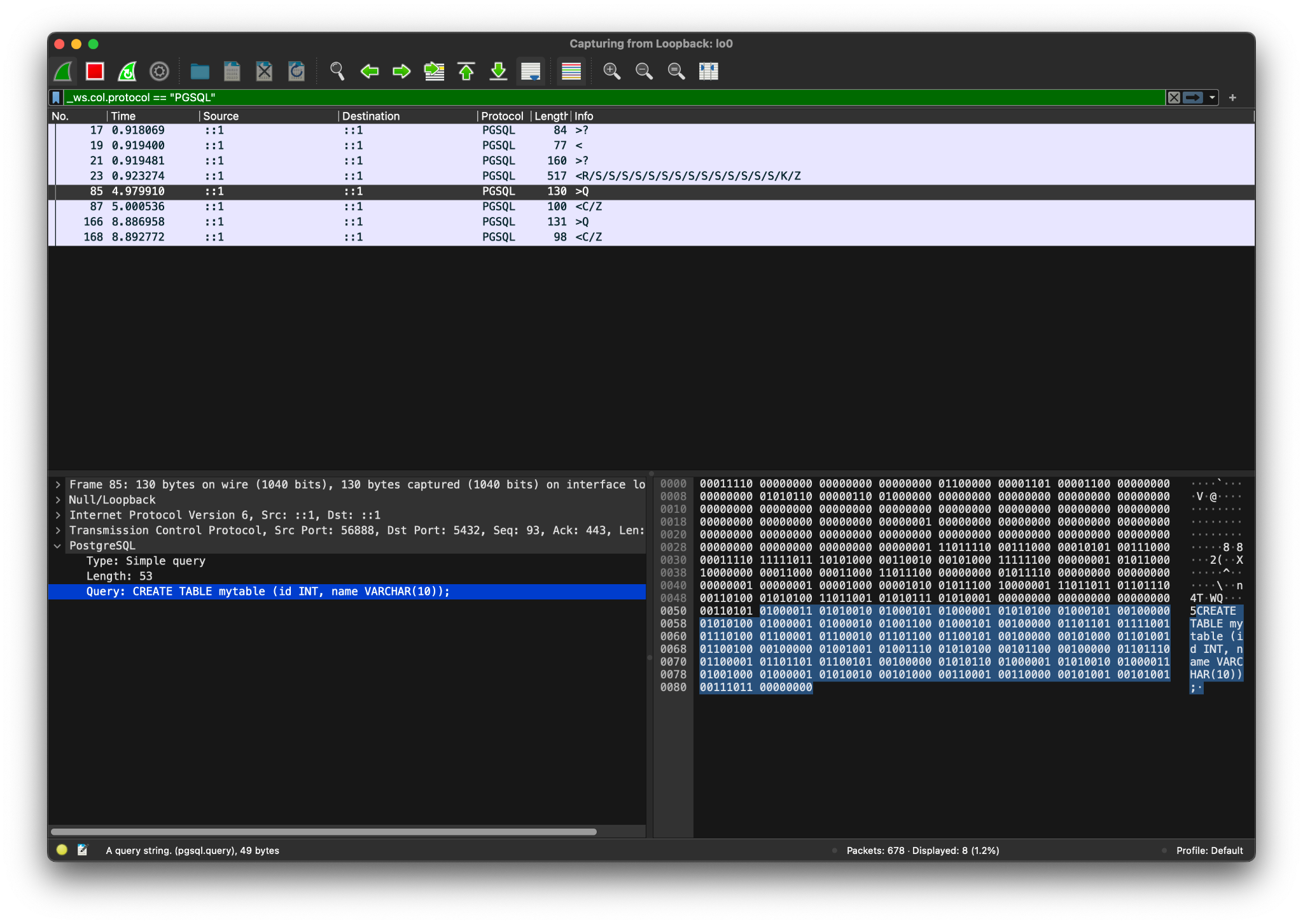1303x924 pixels.
Task: Open capture options settings
Action: (160, 71)
